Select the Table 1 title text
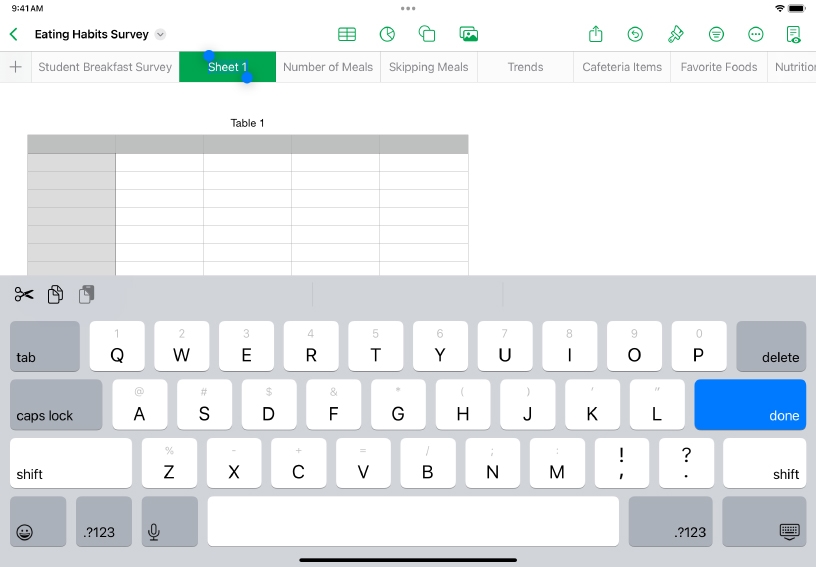The height and width of the screenshot is (567, 816). [248, 123]
